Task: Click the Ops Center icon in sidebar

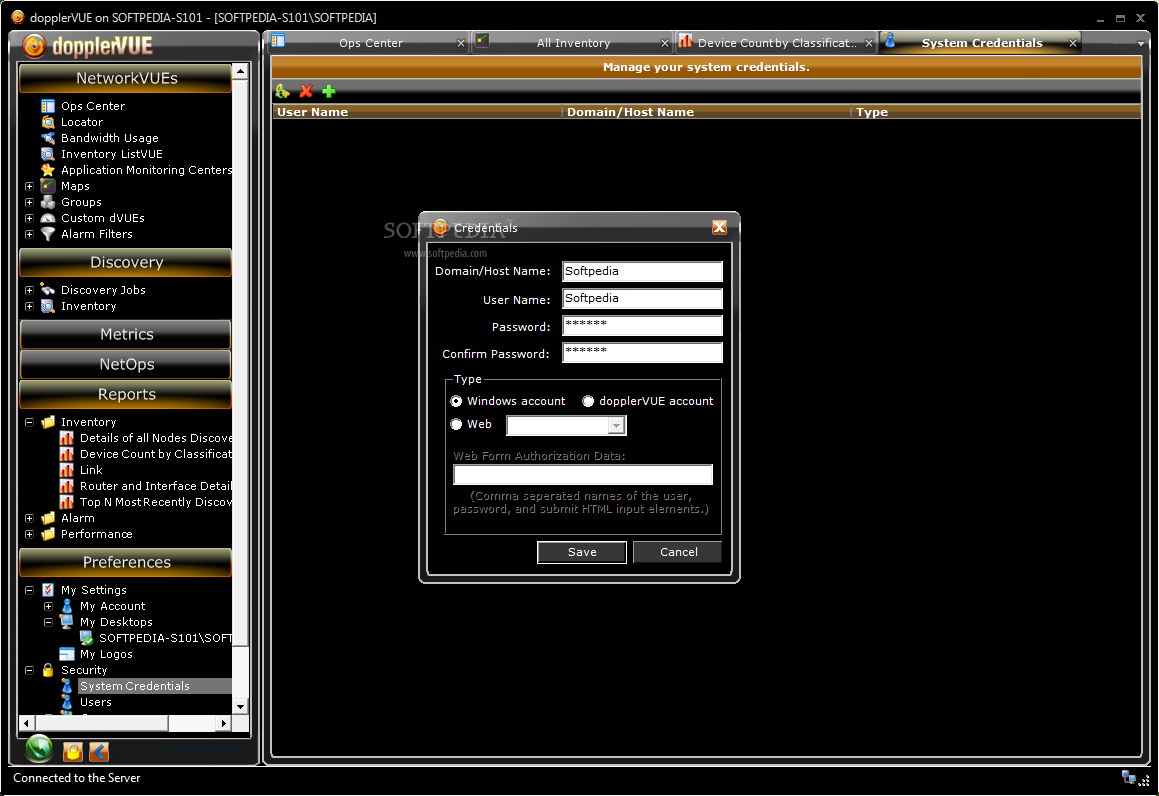Action: [48, 106]
